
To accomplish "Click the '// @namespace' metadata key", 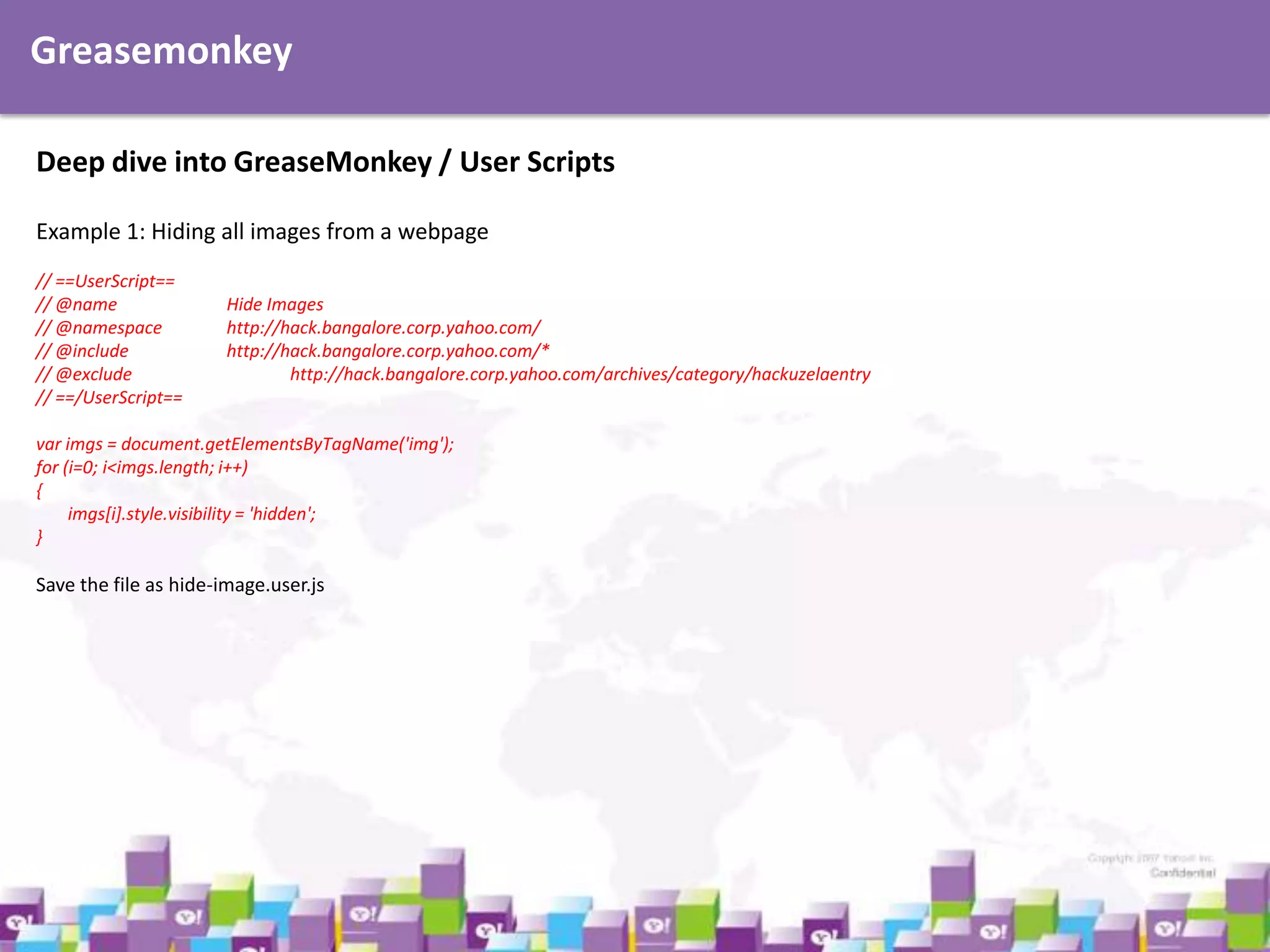I will click(x=99, y=327).
